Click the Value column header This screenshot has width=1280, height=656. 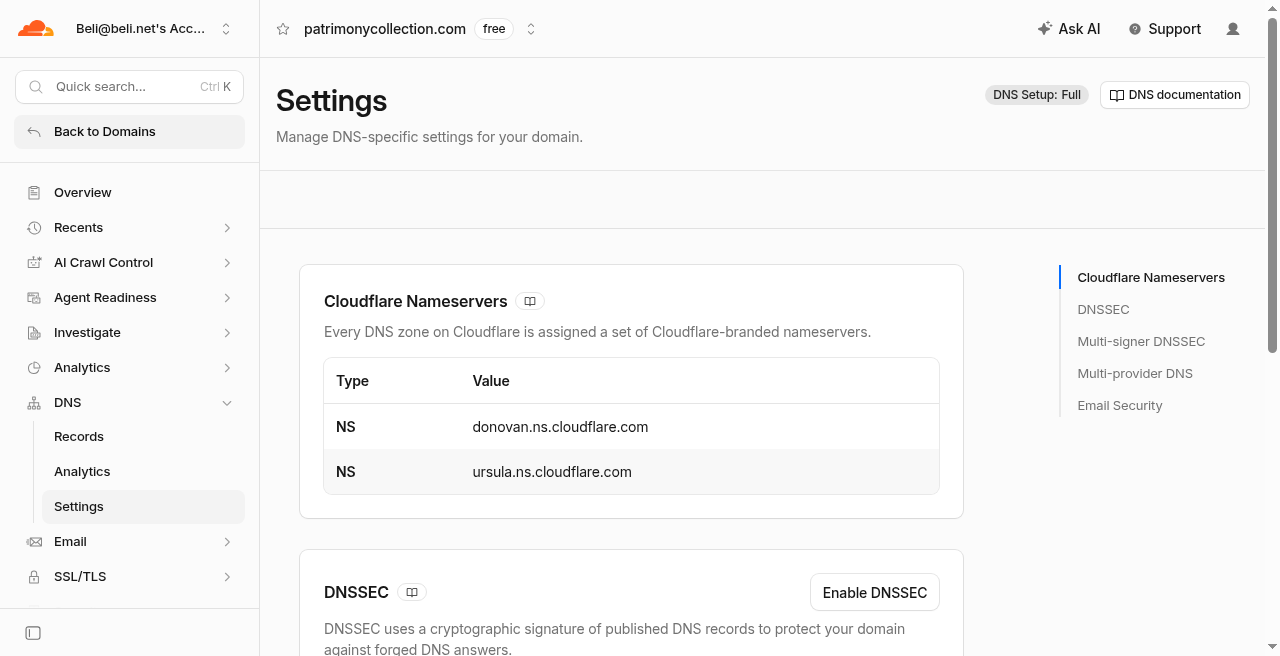491,381
